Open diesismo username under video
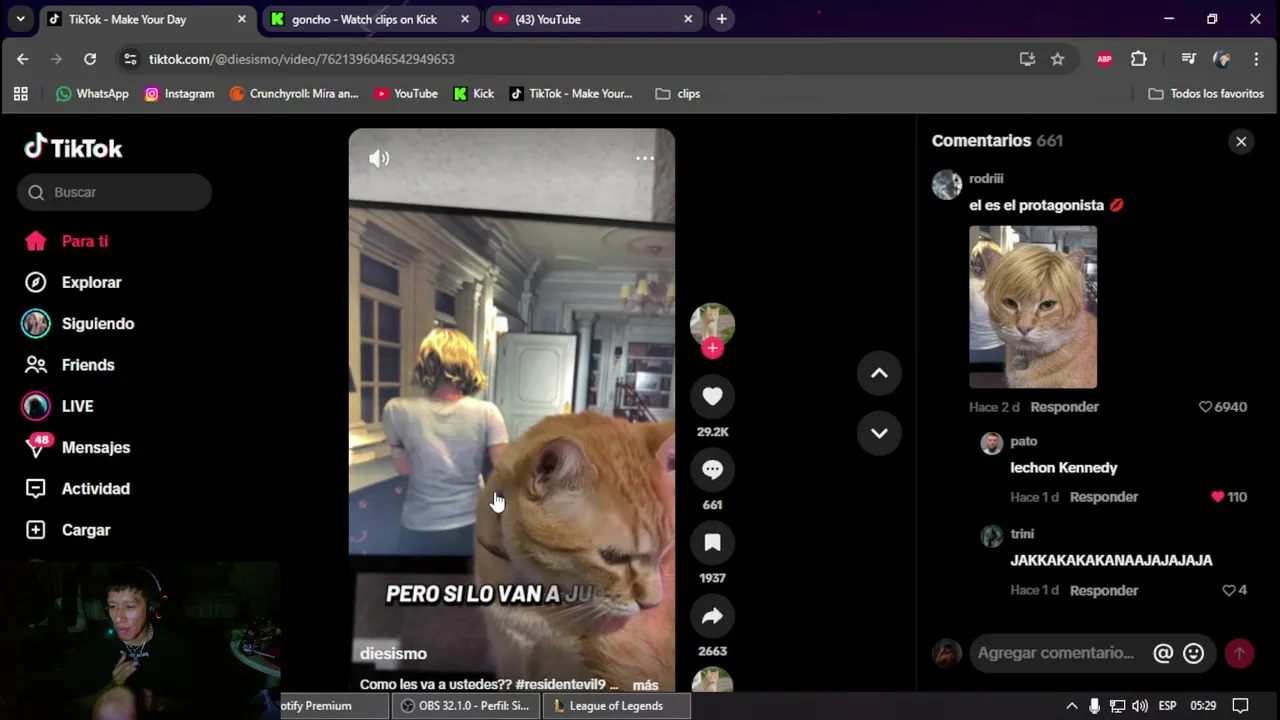Viewport: 1280px width, 720px height. [393, 653]
